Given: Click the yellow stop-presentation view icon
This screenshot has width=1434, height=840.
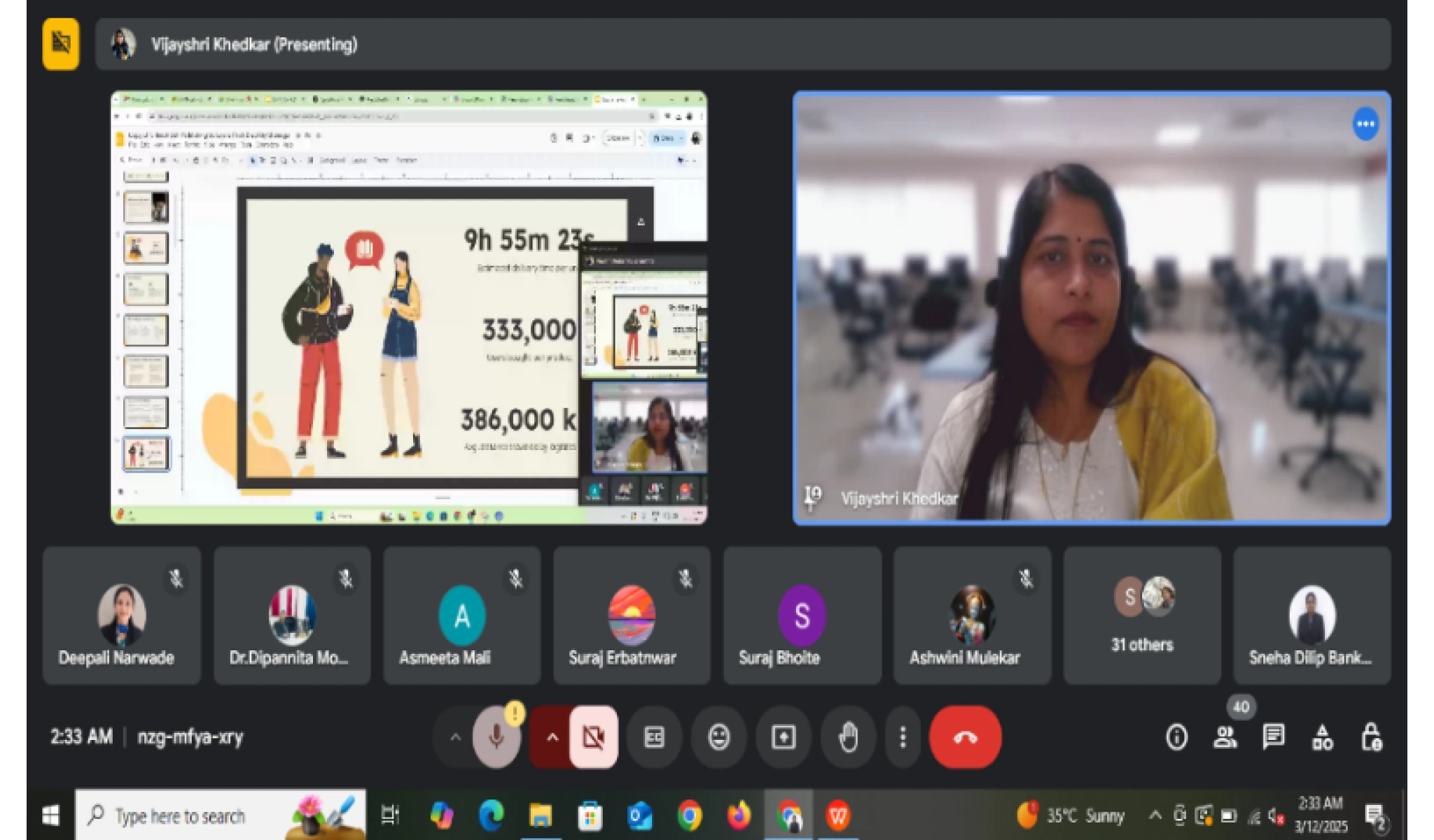Looking at the screenshot, I should point(61,44).
